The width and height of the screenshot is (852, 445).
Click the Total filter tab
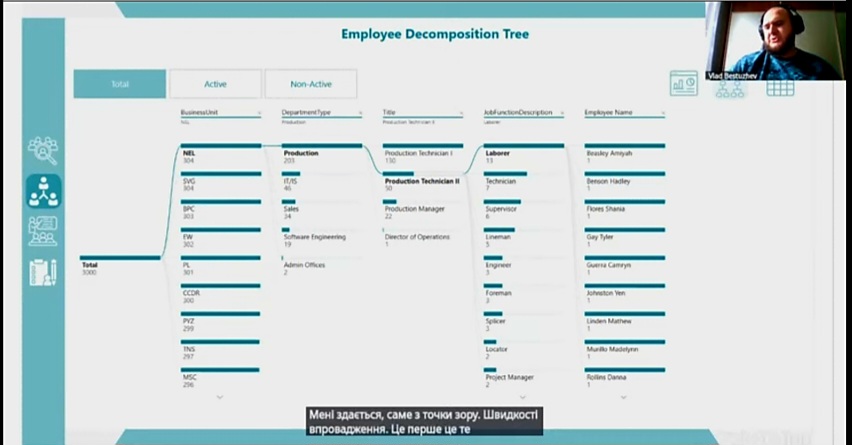pos(120,84)
